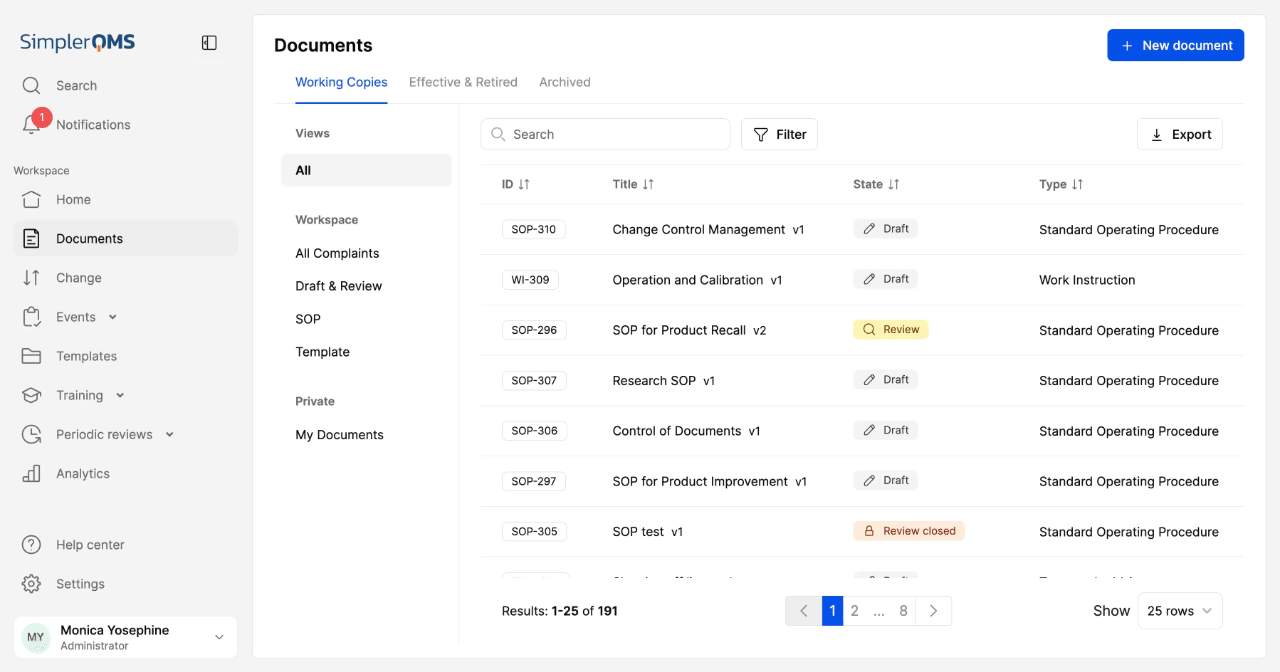The image size is (1280, 672).
Task: Sort by Type using the sort arrows
Action: (x=1077, y=184)
